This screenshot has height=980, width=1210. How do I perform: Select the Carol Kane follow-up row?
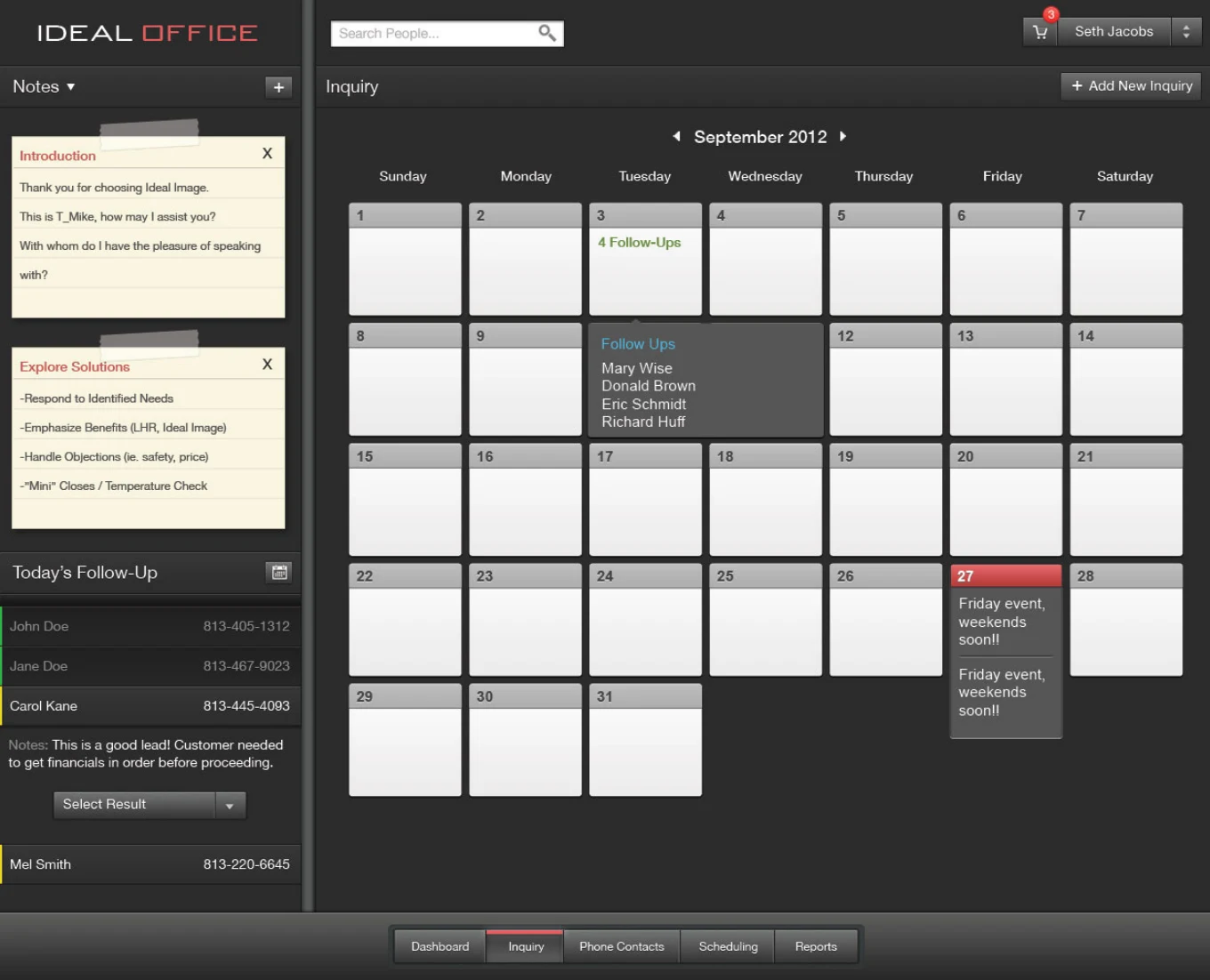pyautogui.click(x=150, y=706)
